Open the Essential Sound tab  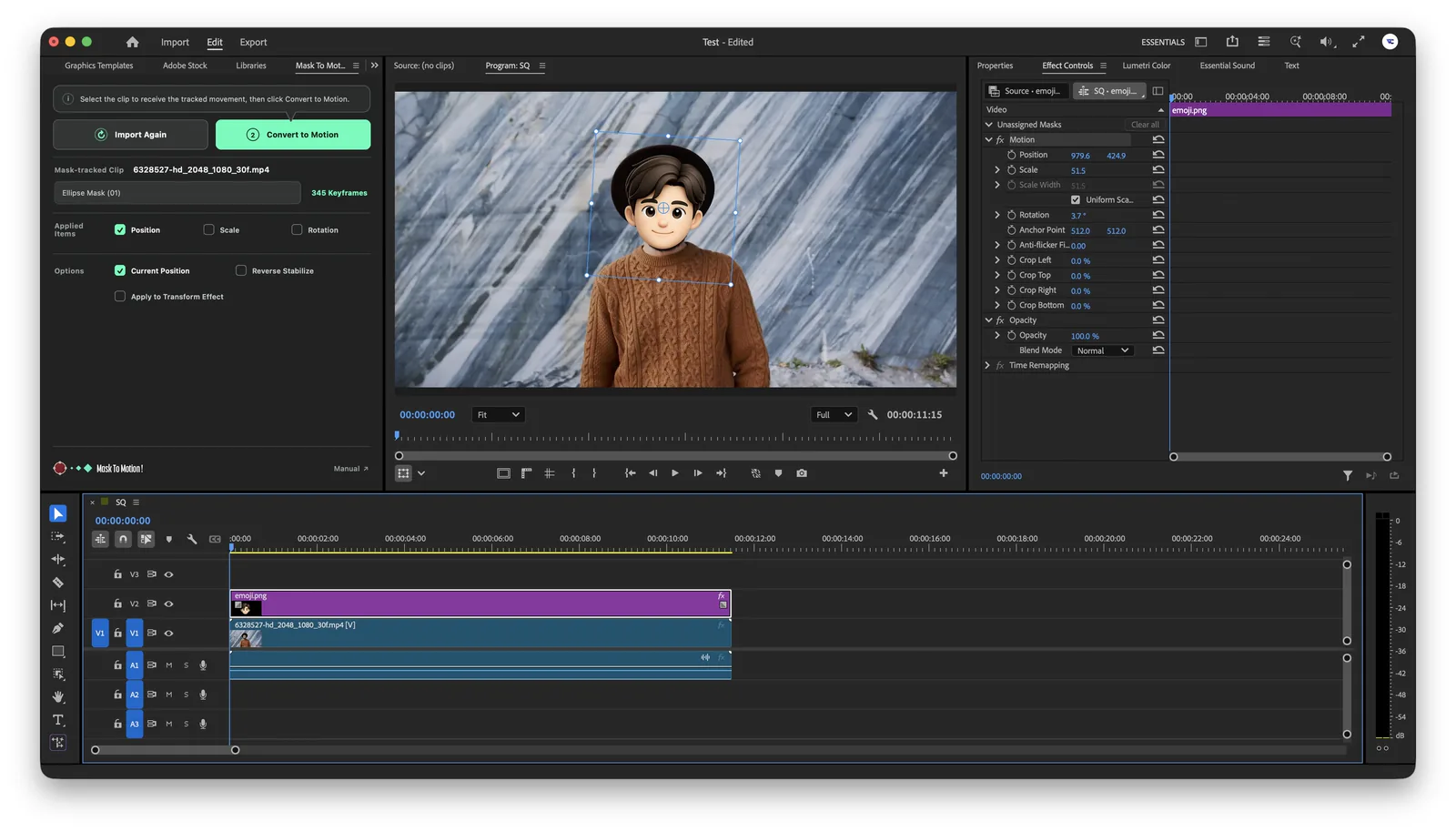[x=1227, y=66]
